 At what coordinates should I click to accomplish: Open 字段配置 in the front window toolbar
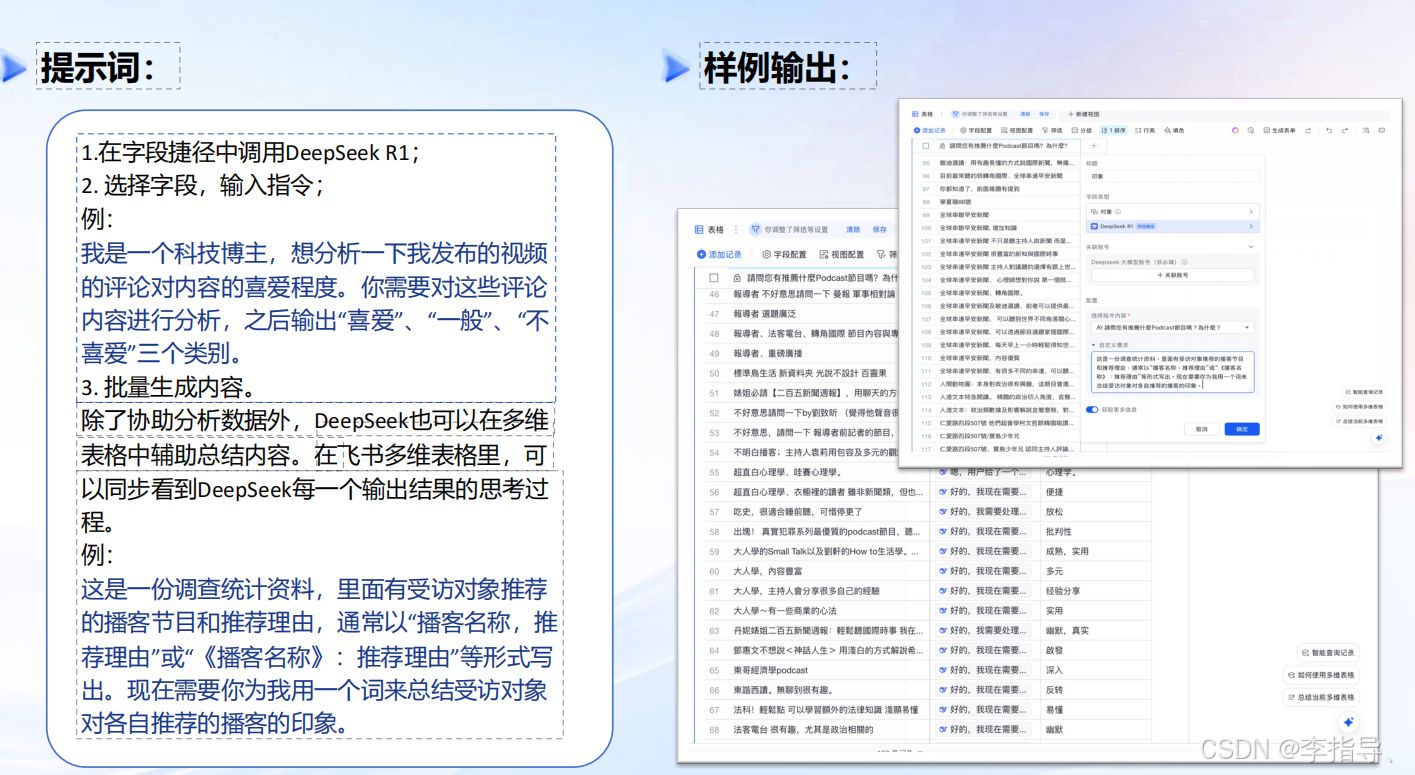click(x=976, y=130)
